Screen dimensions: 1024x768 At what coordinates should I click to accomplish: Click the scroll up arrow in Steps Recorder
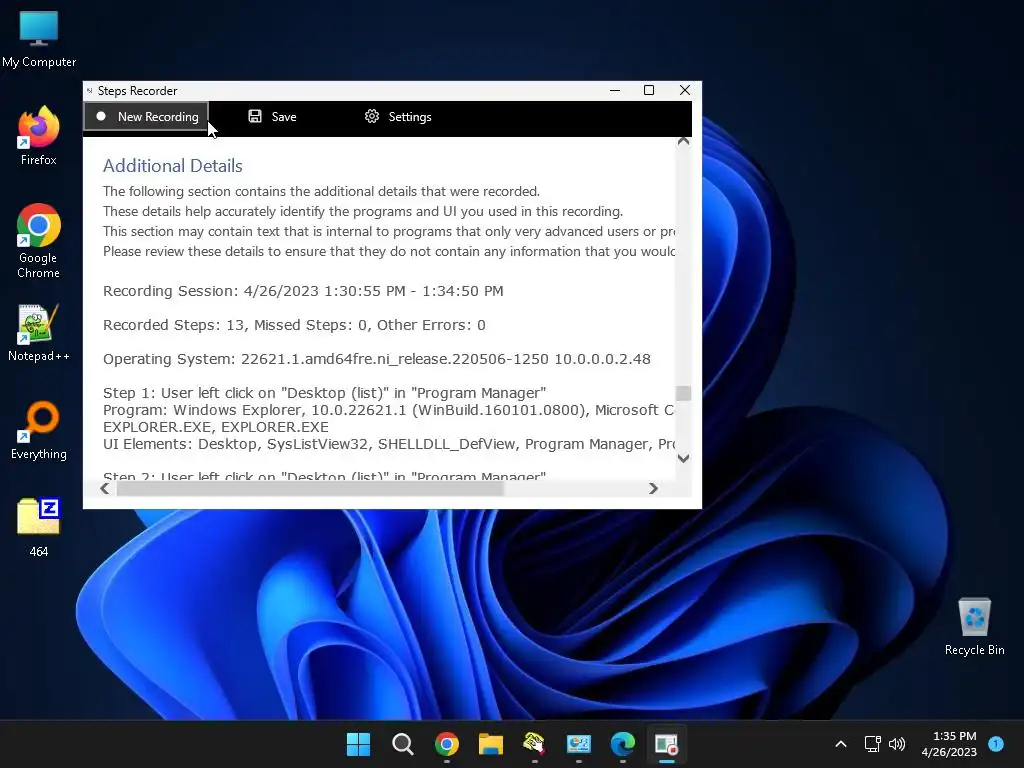(x=683, y=141)
